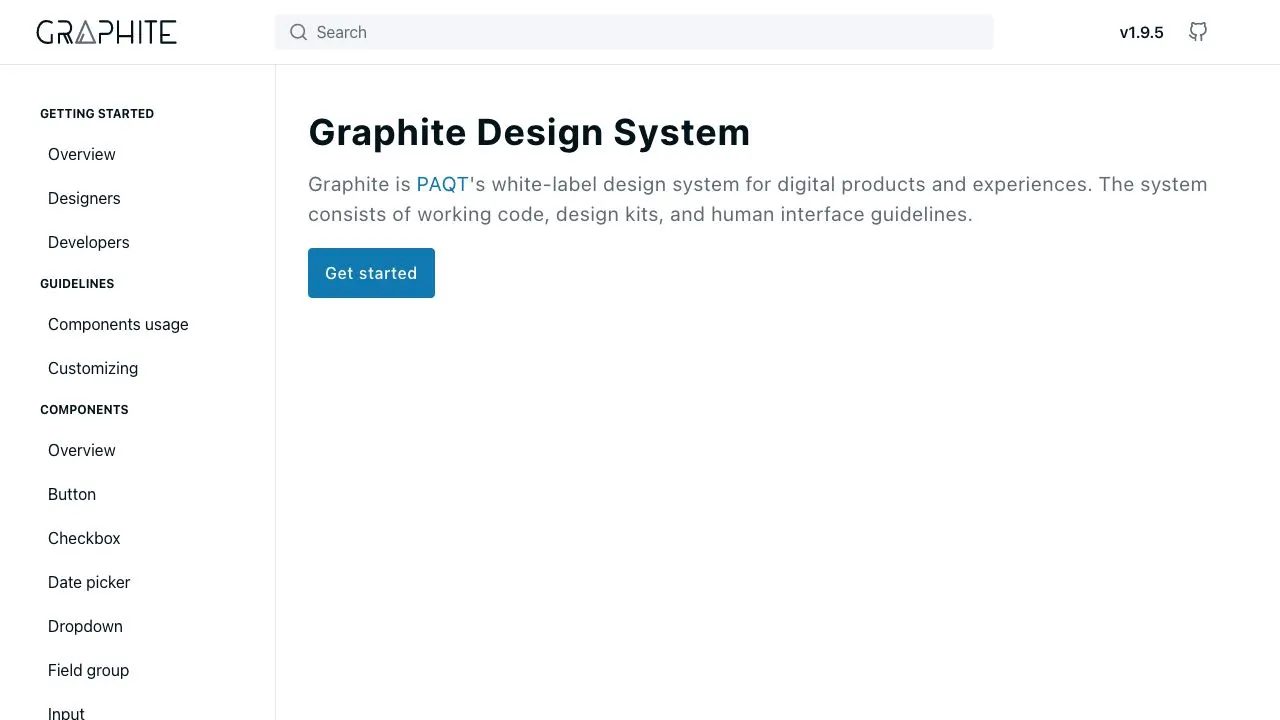Follow the PAQT link in description

tap(442, 184)
